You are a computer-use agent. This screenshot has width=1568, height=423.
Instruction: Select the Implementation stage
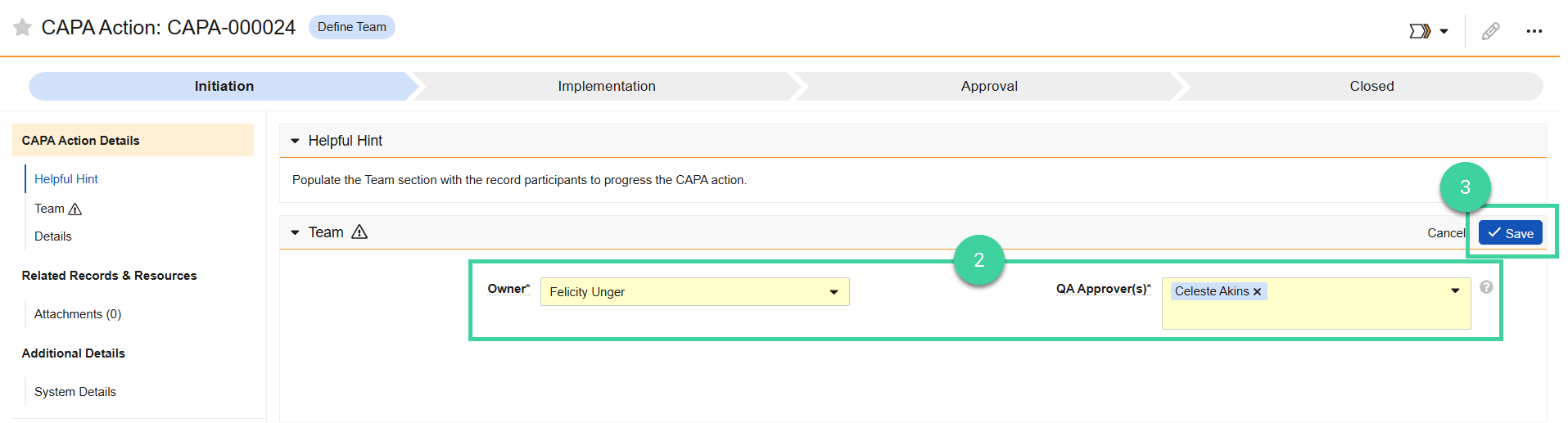[x=607, y=87]
